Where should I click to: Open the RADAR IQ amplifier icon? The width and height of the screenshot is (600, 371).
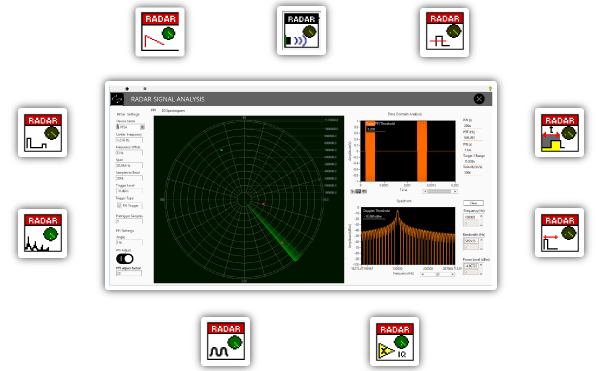click(395, 342)
